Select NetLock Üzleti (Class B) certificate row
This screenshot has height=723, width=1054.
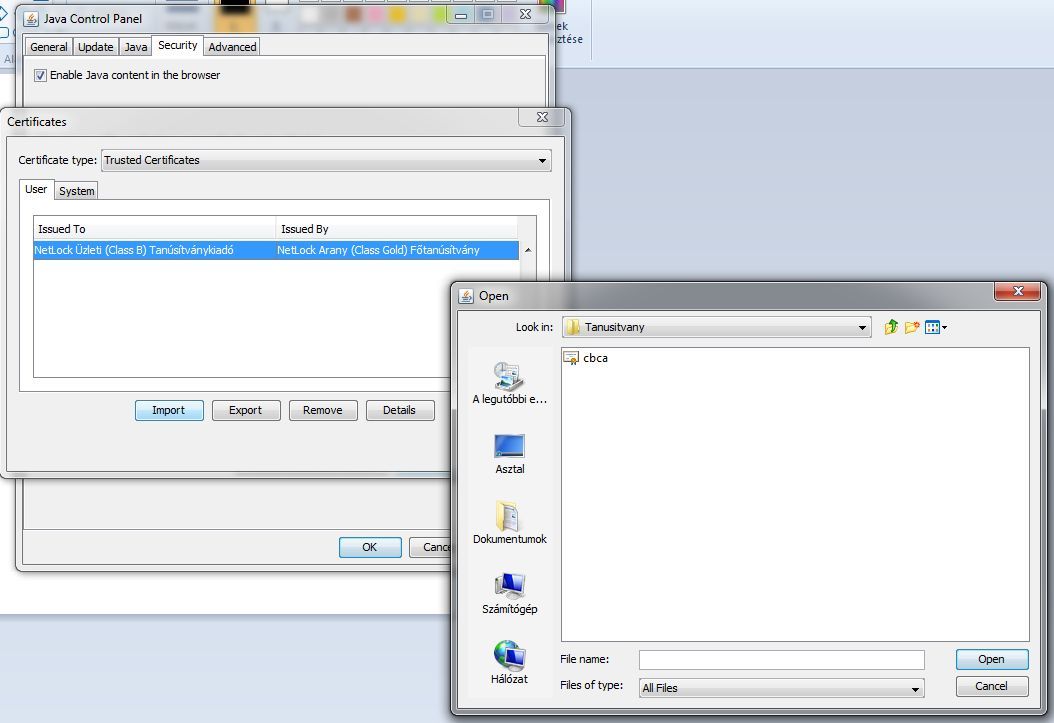pyautogui.click(x=276, y=250)
